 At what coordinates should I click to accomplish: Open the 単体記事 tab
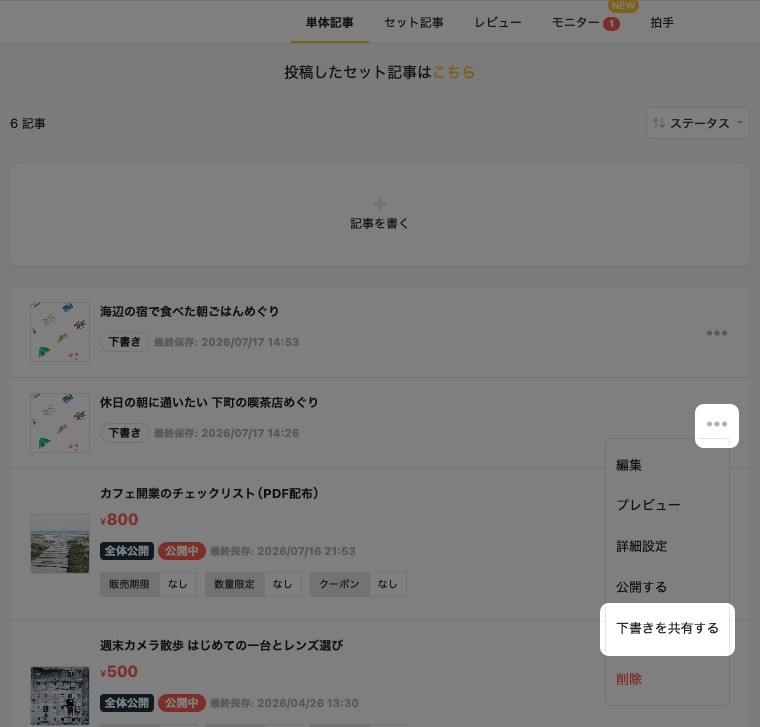pyautogui.click(x=330, y=22)
